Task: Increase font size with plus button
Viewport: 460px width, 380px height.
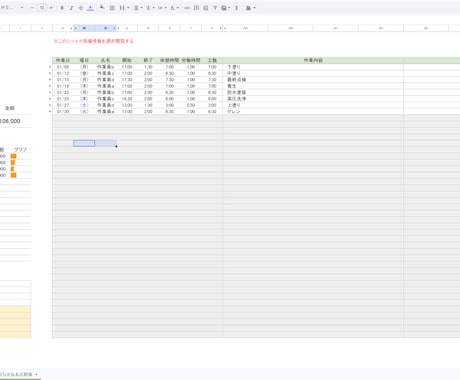Action: 51,8
